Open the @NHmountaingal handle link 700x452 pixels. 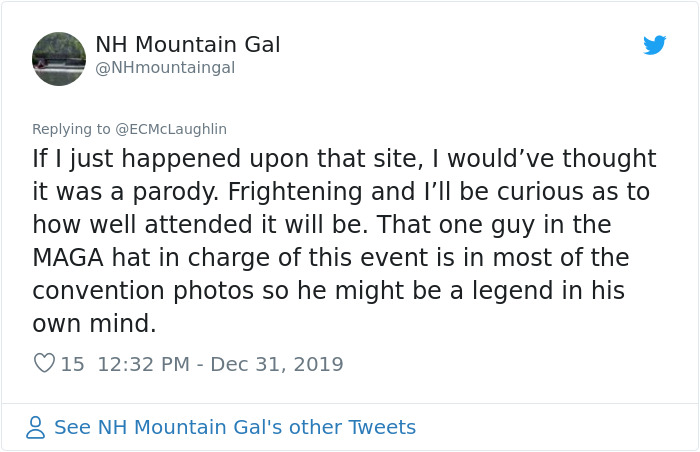click(165, 67)
